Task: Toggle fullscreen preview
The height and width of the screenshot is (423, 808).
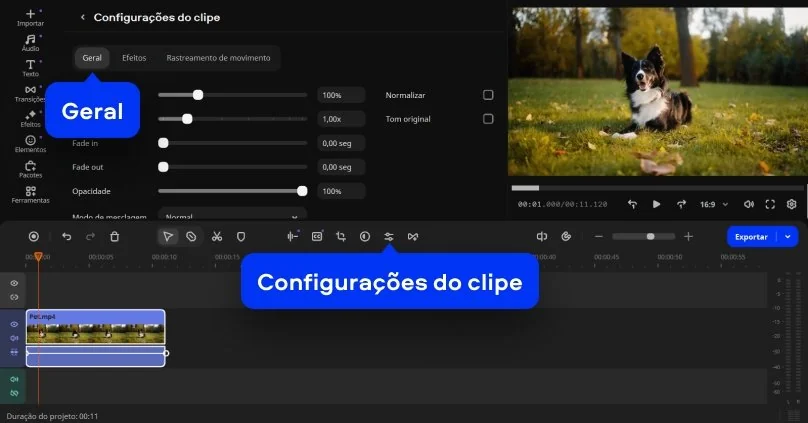Action: coord(770,204)
